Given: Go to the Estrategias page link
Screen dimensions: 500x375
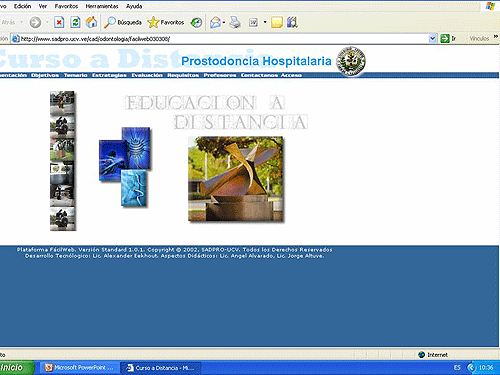Looking at the screenshot, I should point(109,75).
